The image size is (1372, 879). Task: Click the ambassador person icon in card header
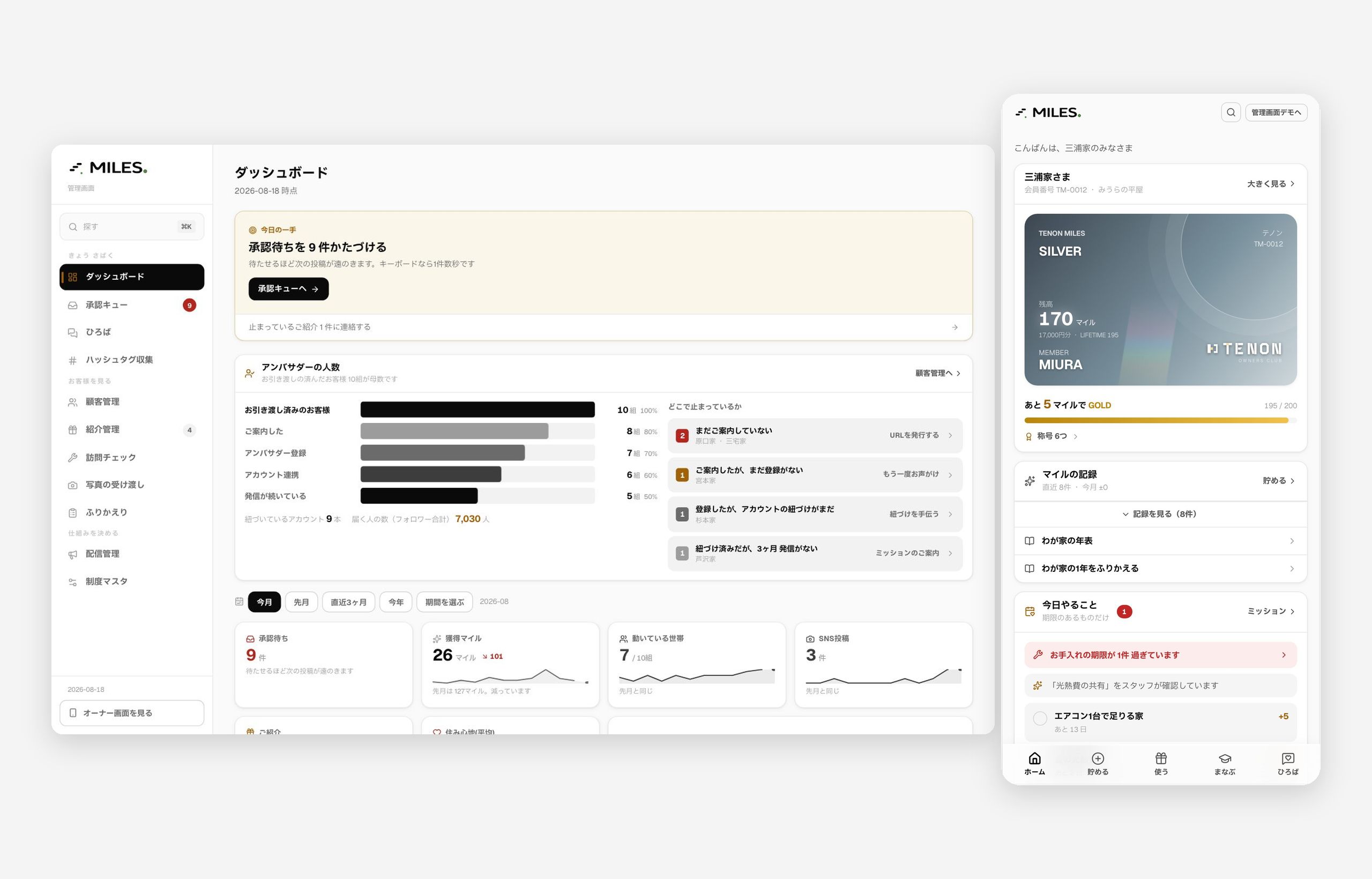click(x=249, y=373)
